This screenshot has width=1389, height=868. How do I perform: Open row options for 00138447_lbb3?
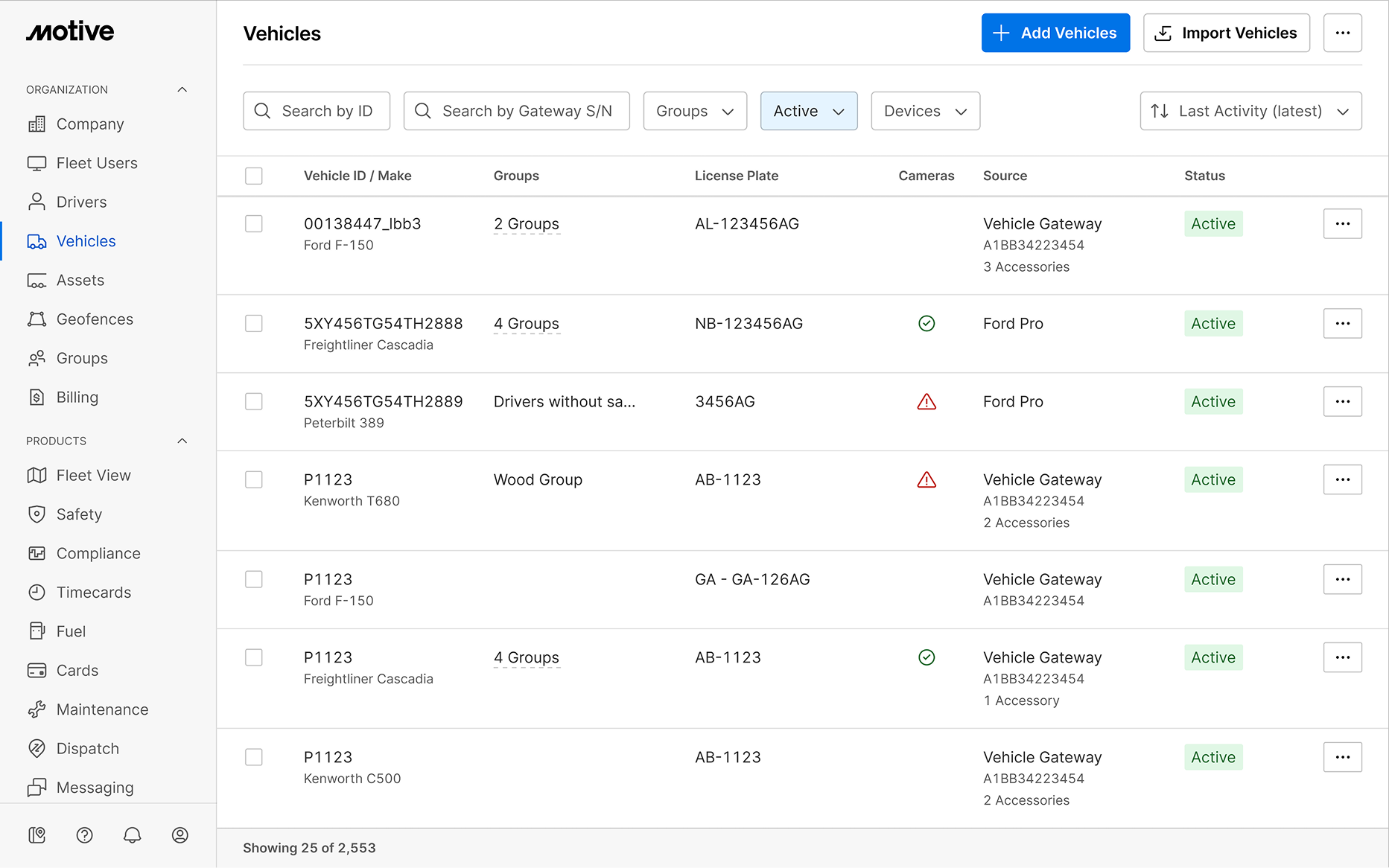[1343, 223]
